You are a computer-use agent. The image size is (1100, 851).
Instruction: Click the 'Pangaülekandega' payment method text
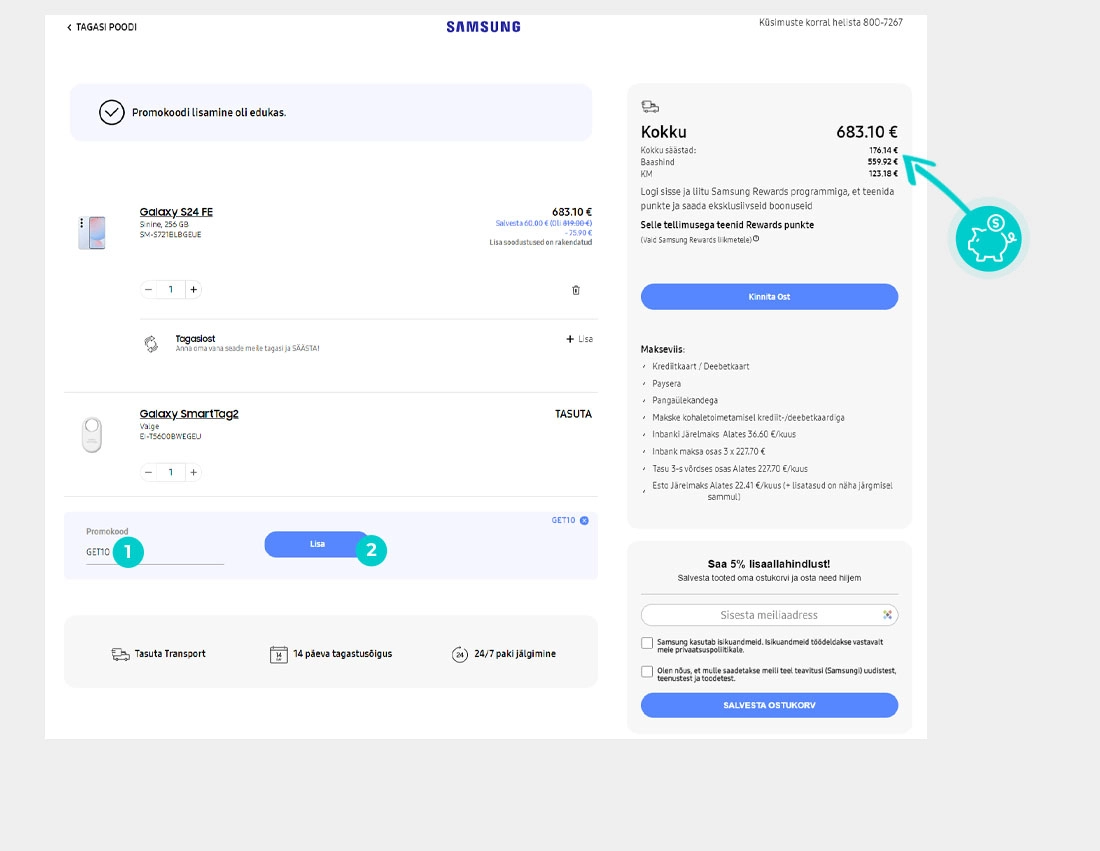[x=685, y=401]
